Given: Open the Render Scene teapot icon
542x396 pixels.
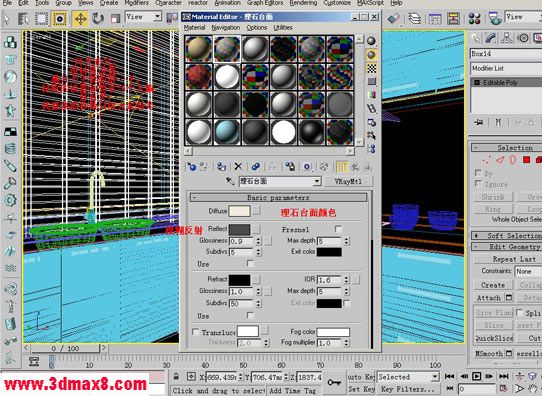Looking at the screenshot, I should (495, 18).
